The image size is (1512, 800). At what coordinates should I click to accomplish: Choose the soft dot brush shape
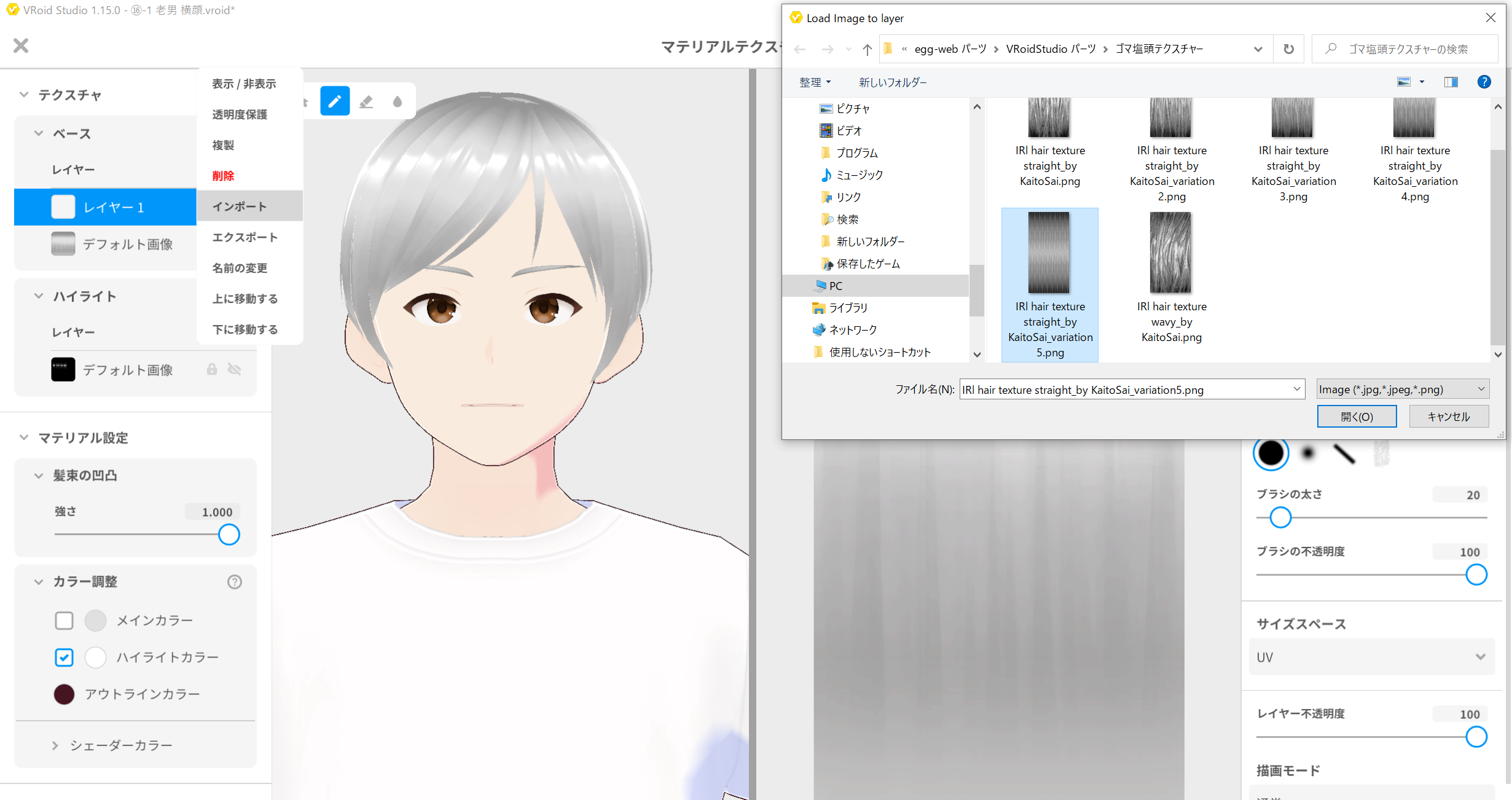click(1308, 453)
